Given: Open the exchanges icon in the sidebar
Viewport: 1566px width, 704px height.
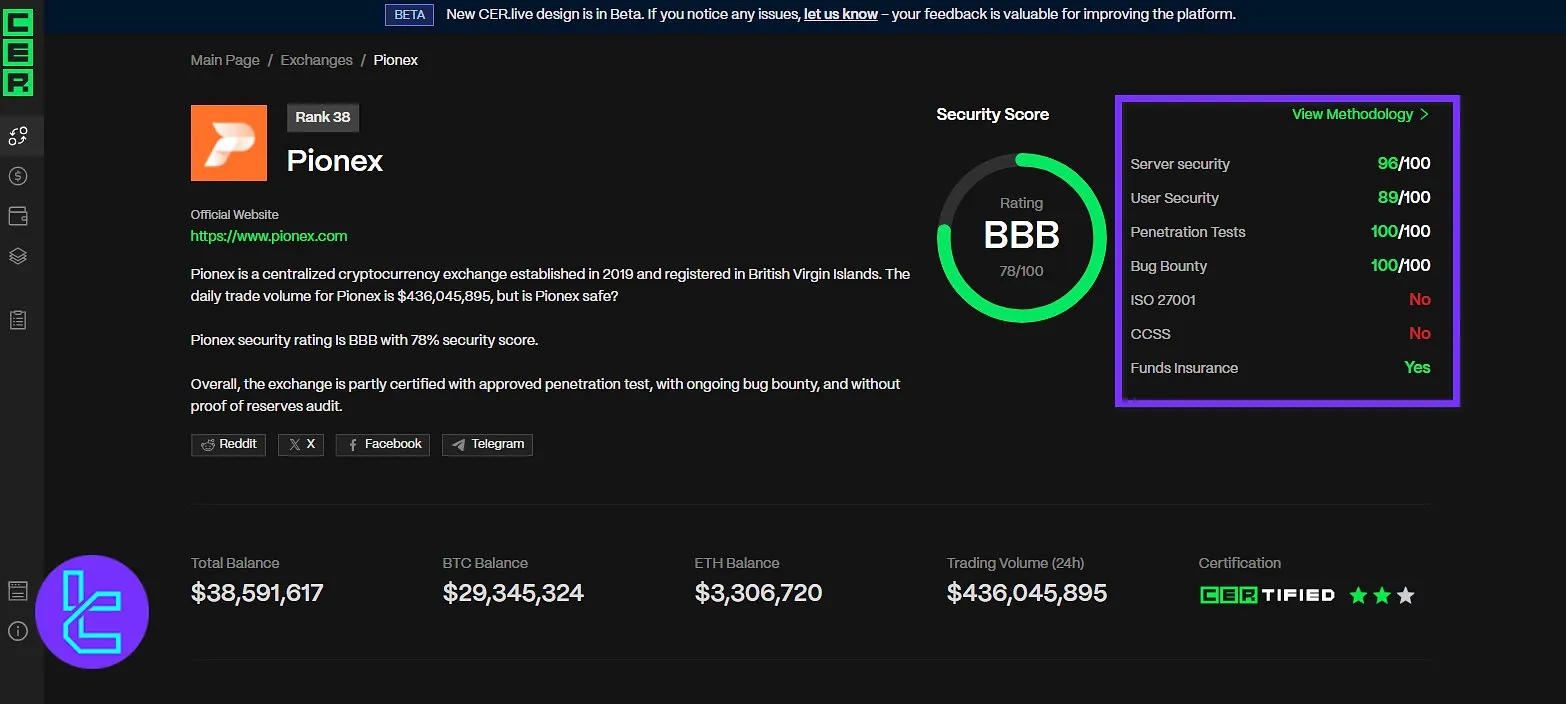Looking at the screenshot, I should pyautogui.click(x=18, y=135).
